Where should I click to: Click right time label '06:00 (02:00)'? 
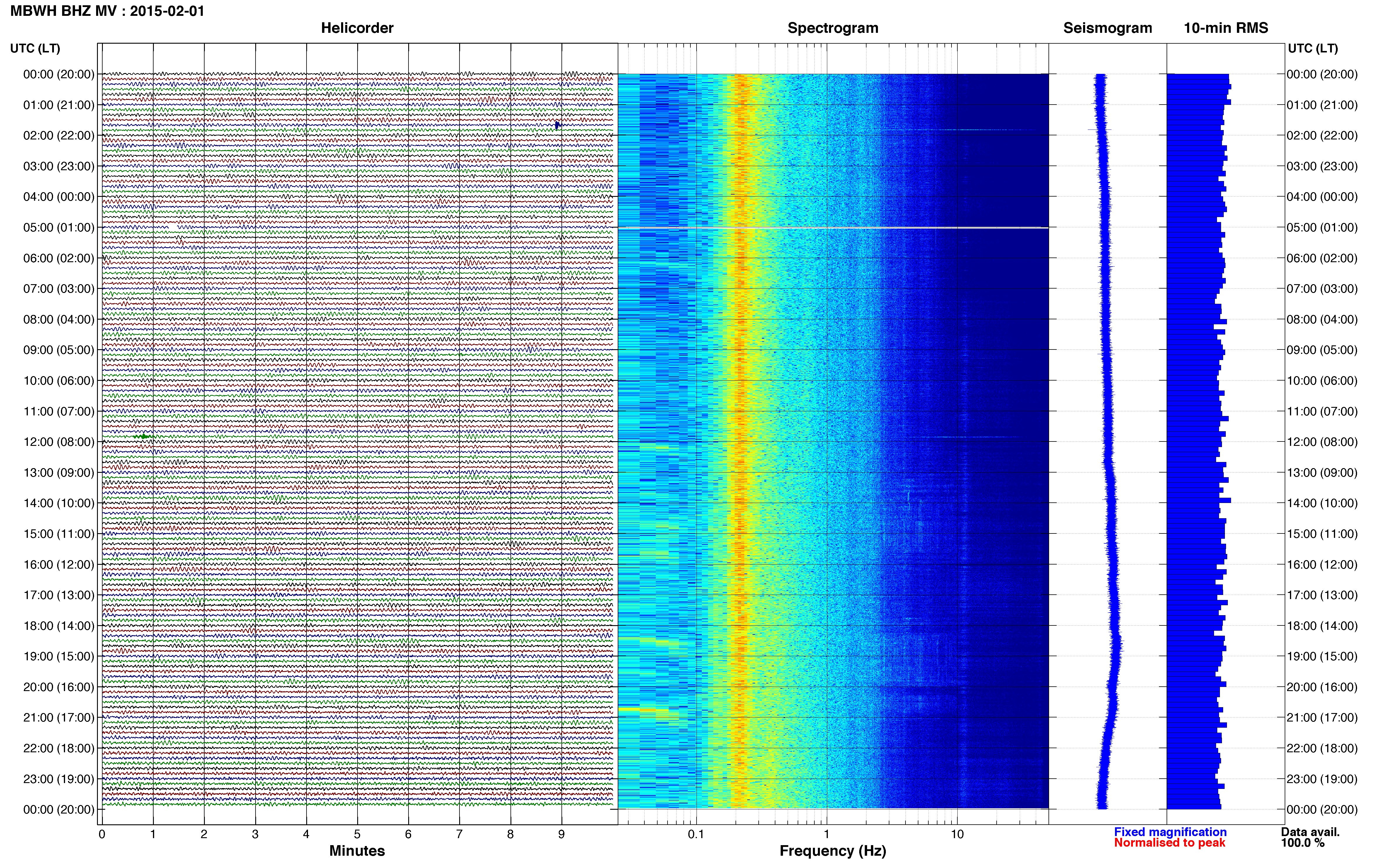[1322, 258]
